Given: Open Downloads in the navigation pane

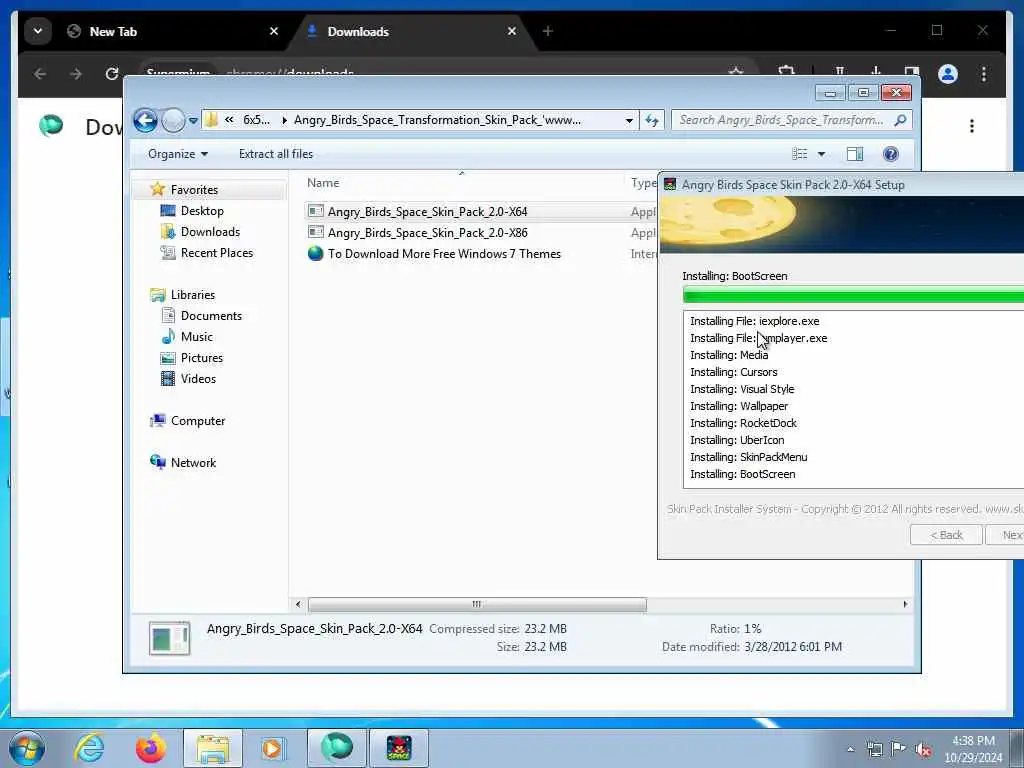Looking at the screenshot, I should [210, 232].
